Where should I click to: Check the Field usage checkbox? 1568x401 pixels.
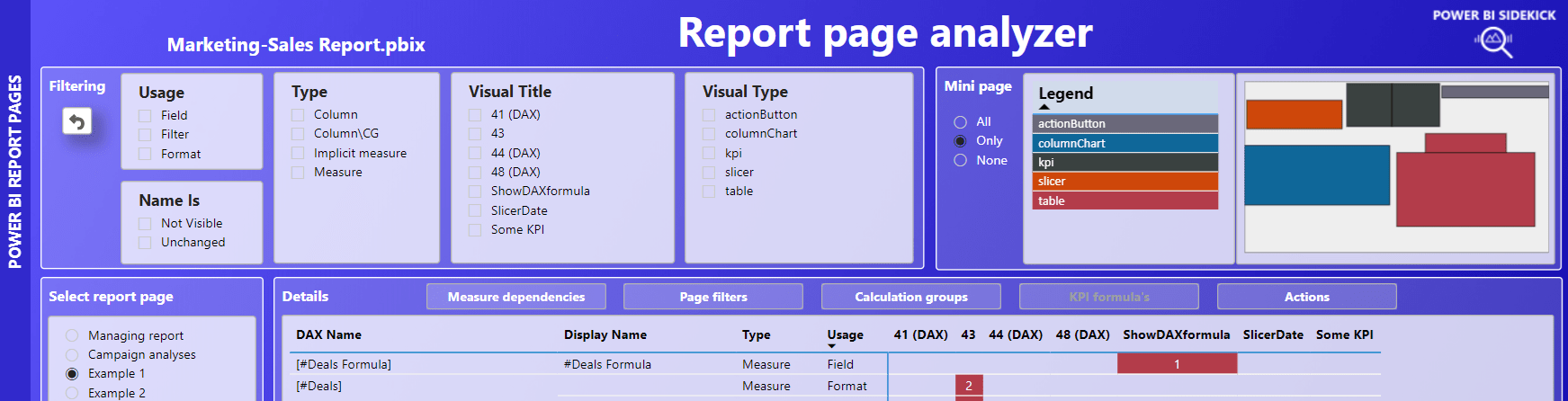point(145,116)
